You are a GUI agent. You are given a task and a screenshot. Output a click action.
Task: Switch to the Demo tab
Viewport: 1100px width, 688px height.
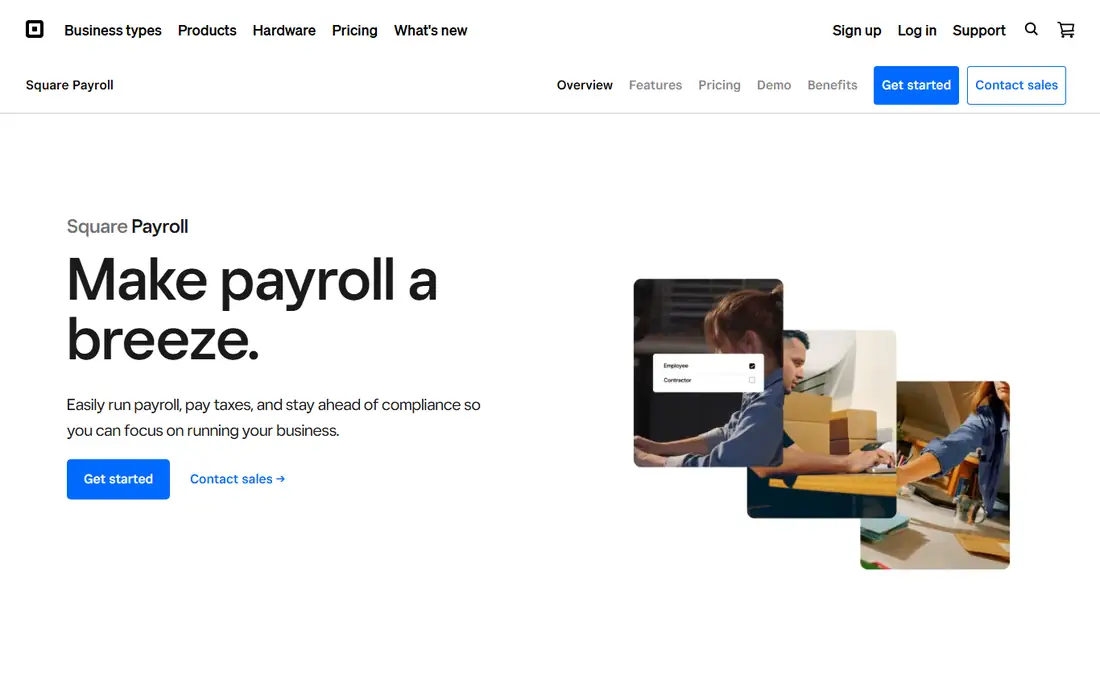pyautogui.click(x=774, y=85)
